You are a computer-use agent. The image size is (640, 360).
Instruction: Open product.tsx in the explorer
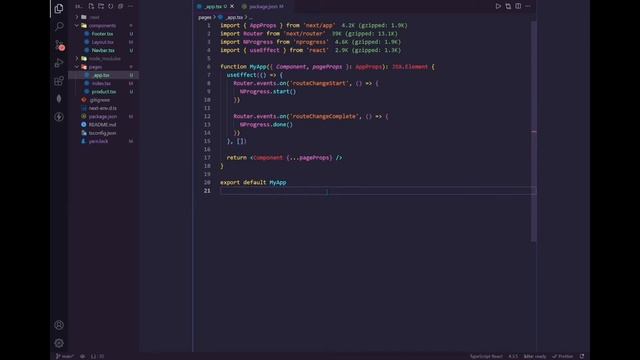[x=104, y=91]
